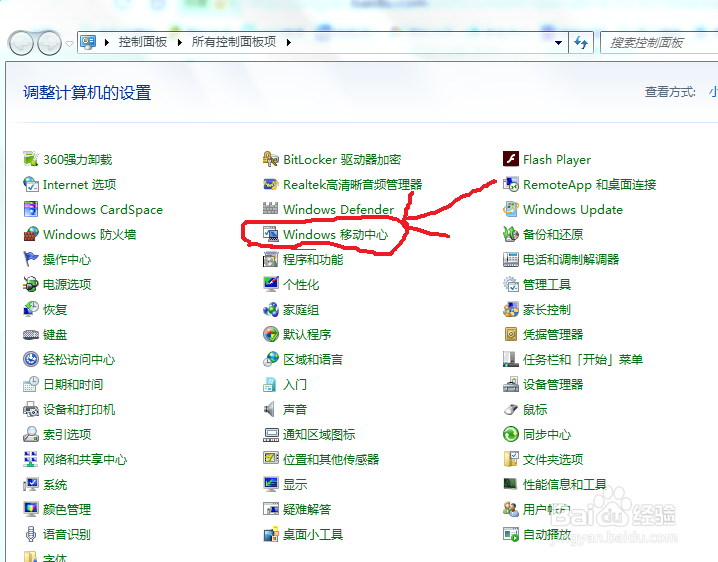Open the 疑难解答 link
This screenshot has height=562, width=718.
click(307, 509)
